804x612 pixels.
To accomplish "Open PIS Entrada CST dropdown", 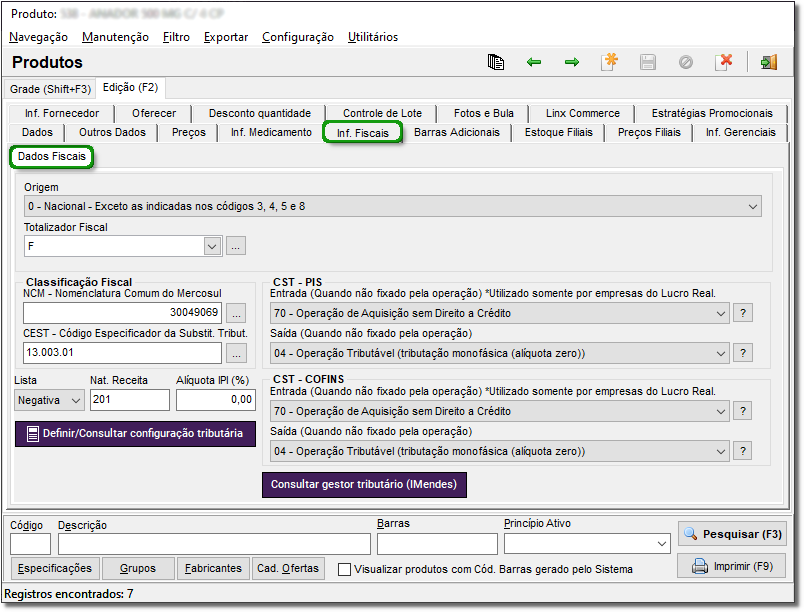I will (x=720, y=313).
